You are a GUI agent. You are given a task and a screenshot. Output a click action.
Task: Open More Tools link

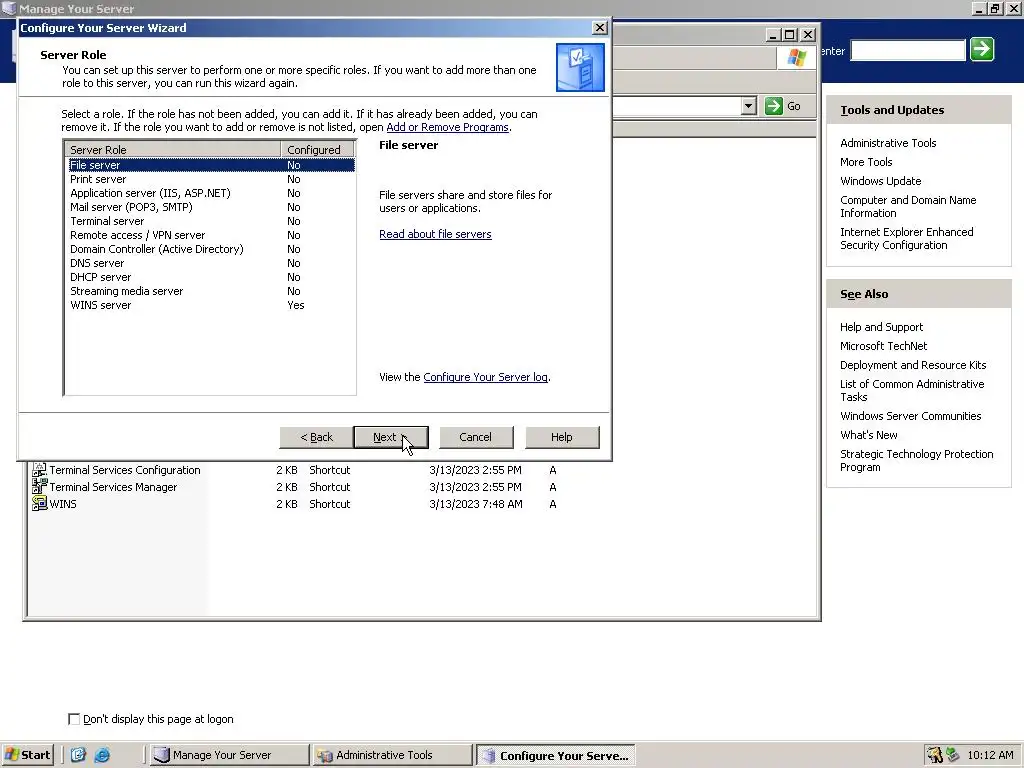(x=866, y=161)
